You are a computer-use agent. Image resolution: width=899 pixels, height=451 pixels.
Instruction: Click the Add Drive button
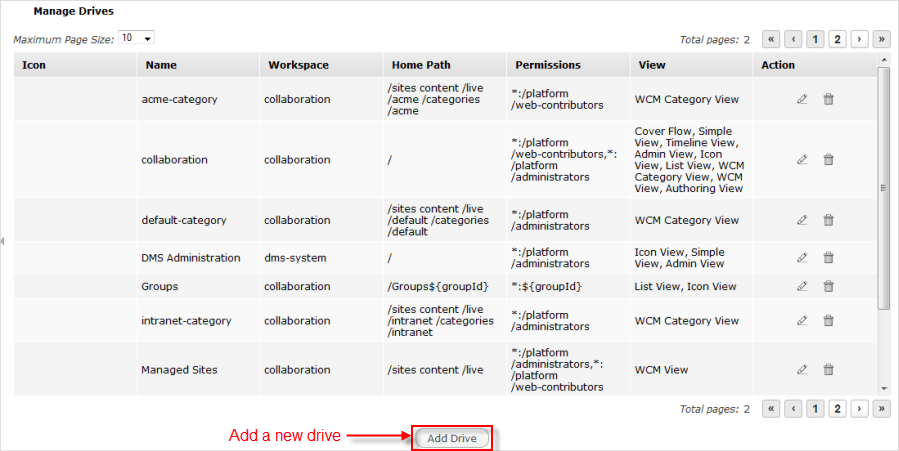[452, 438]
